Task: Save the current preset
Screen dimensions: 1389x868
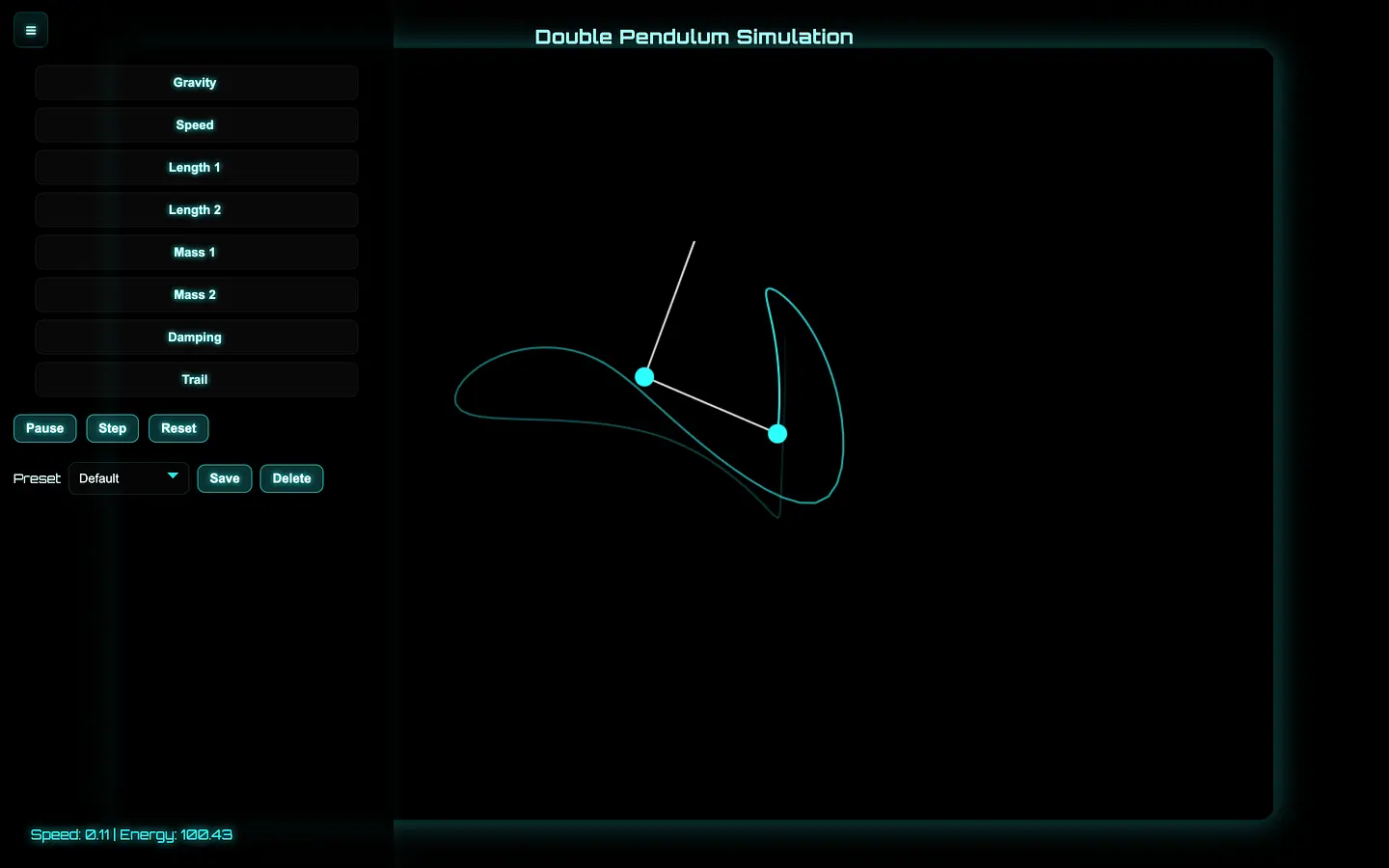Action: point(224,478)
